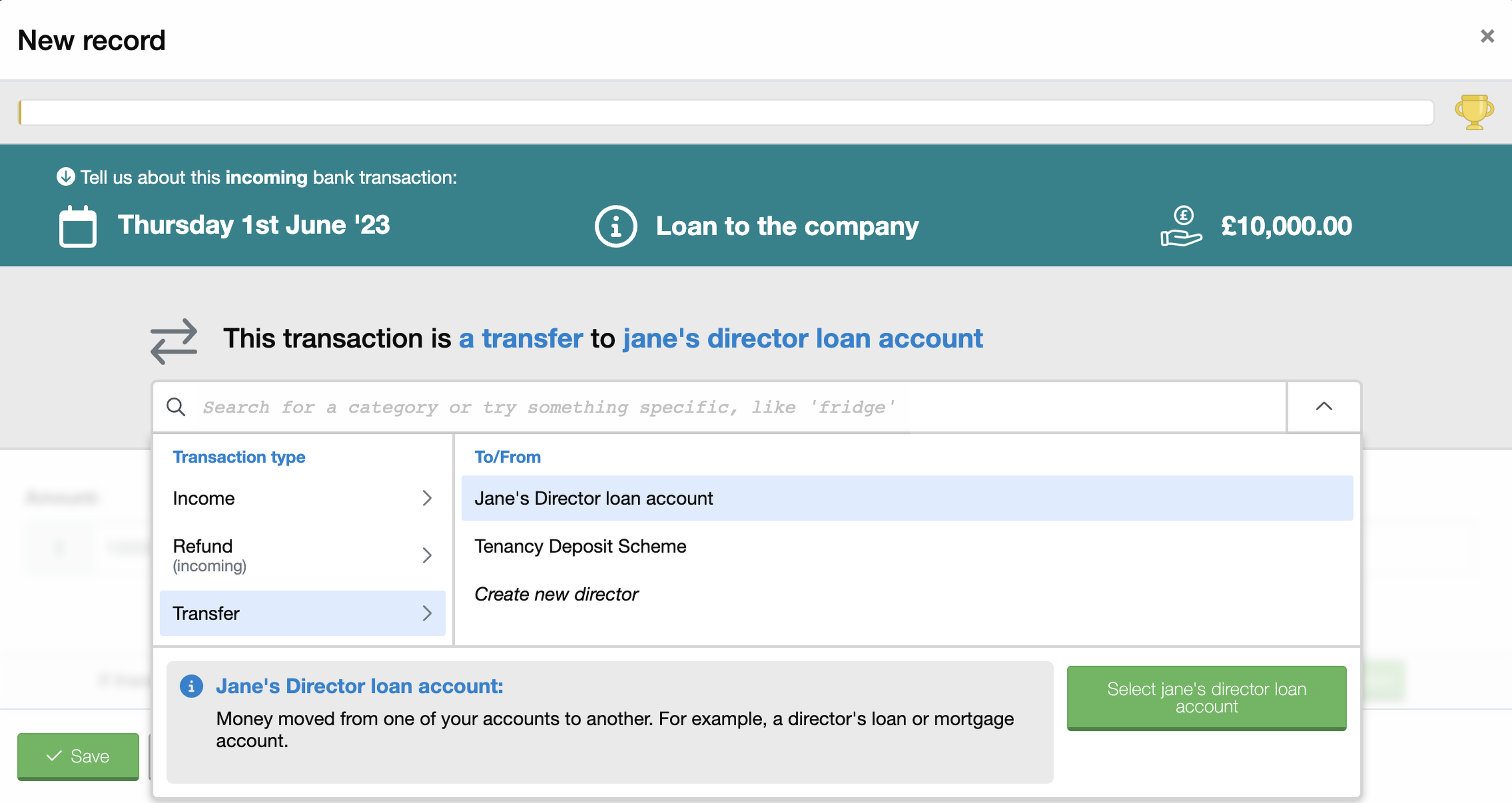Click the green Save button
Image resolution: width=1512 pixels, height=803 pixels.
tap(78, 756)
